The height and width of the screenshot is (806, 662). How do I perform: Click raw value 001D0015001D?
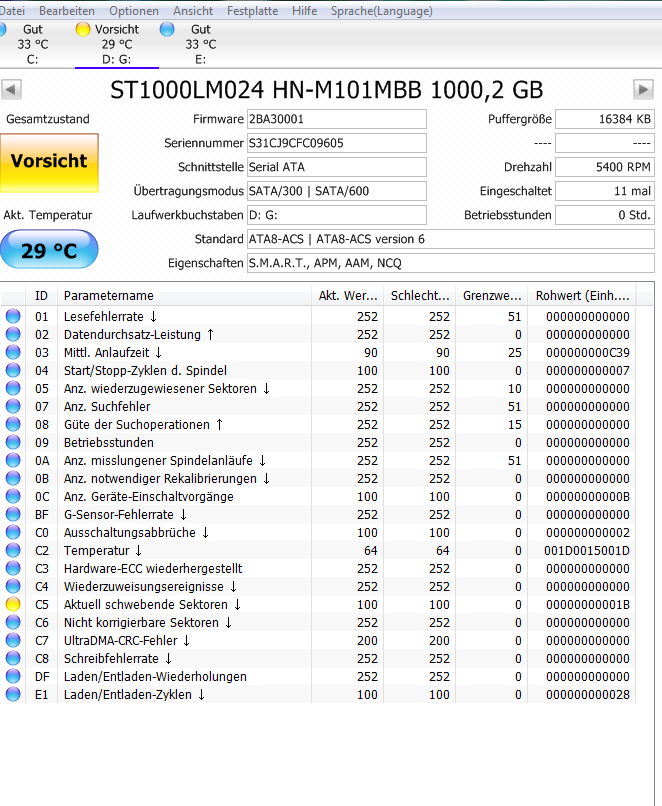[x=587, y=551]
